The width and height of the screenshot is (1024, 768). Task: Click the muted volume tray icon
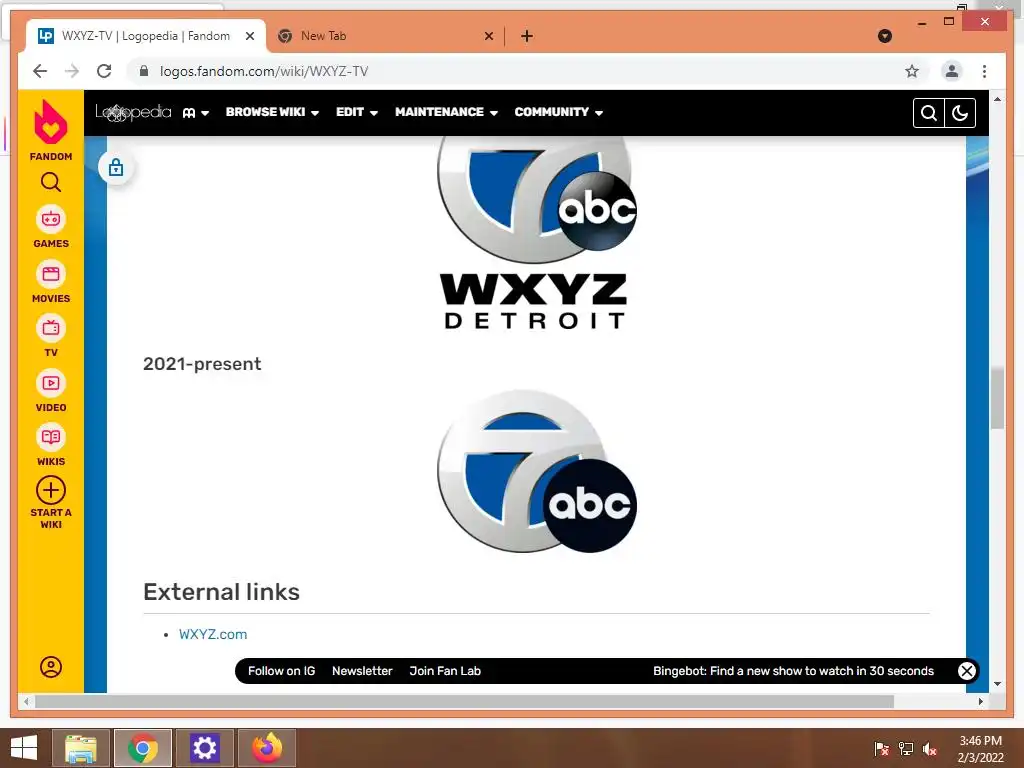pyautogui.click(x=929, y=749)
